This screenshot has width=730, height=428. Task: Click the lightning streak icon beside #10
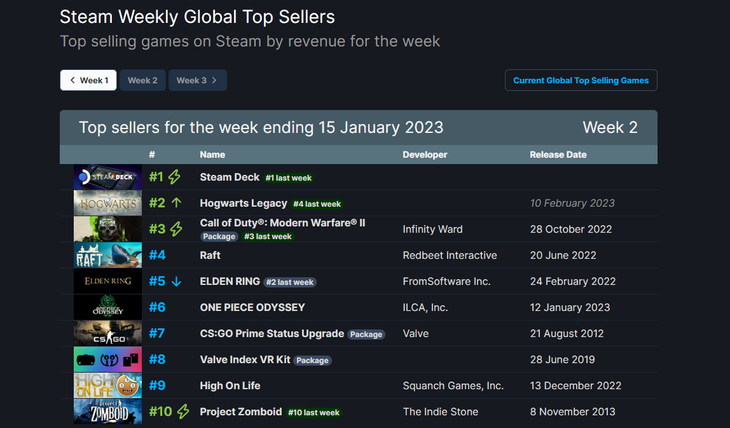pos(183,412)
